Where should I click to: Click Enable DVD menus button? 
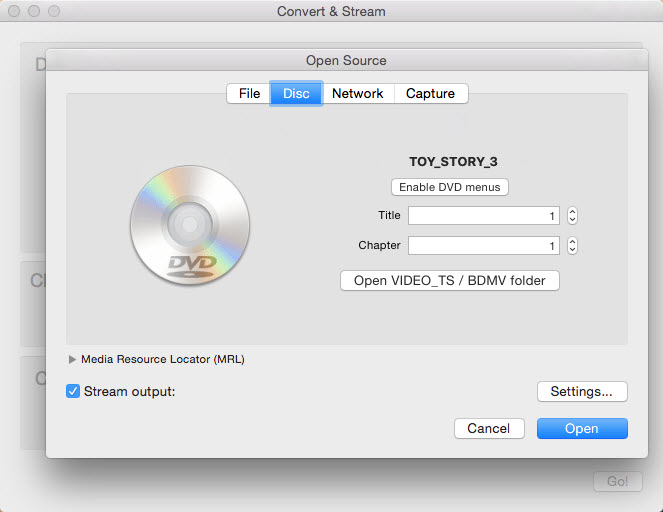449,187
